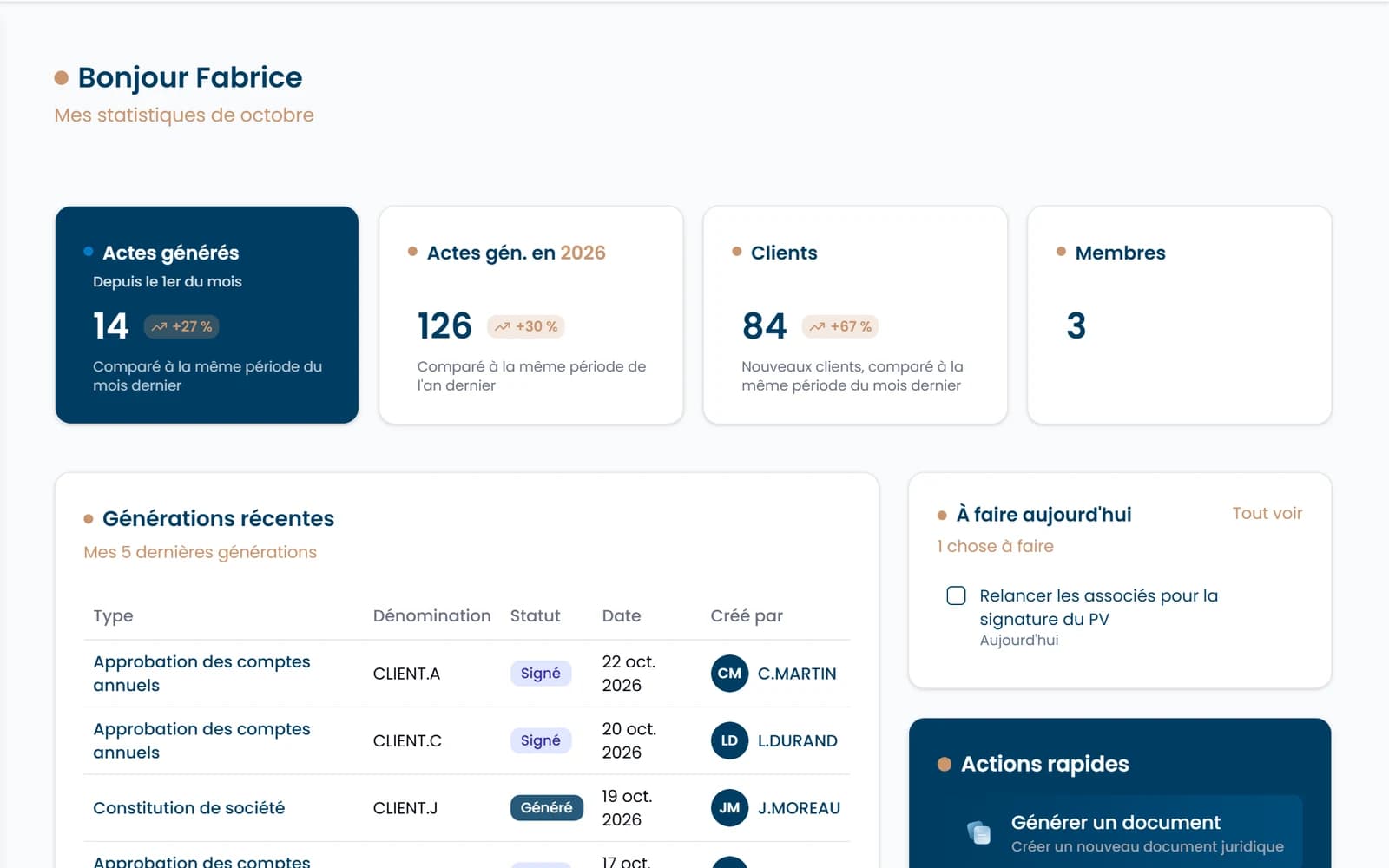Click the CLIENT.A denomination cell
Image resolution: width=1389 pixels, height=868 pixels.
(x=406, y=674)
